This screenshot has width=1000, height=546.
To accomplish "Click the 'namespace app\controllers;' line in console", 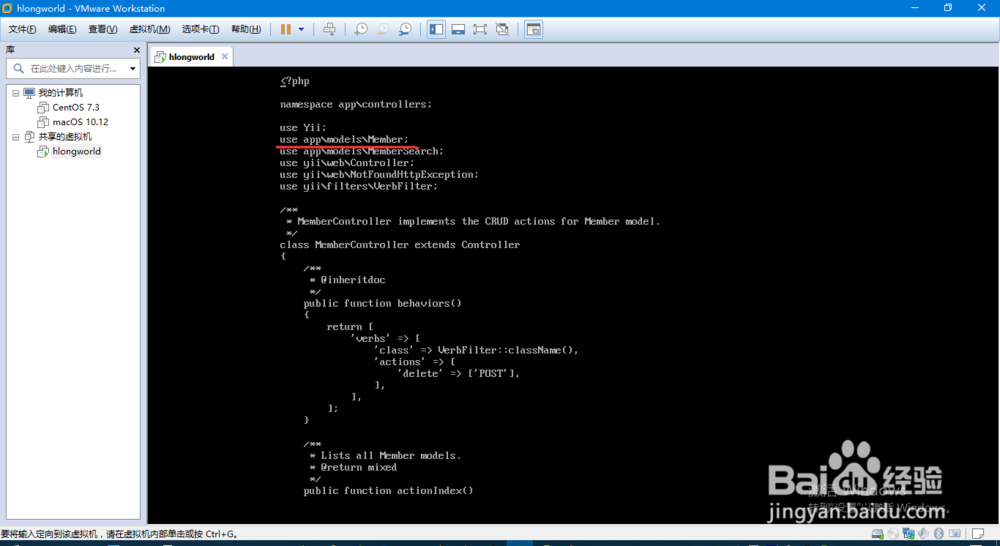I will point(355,105).
